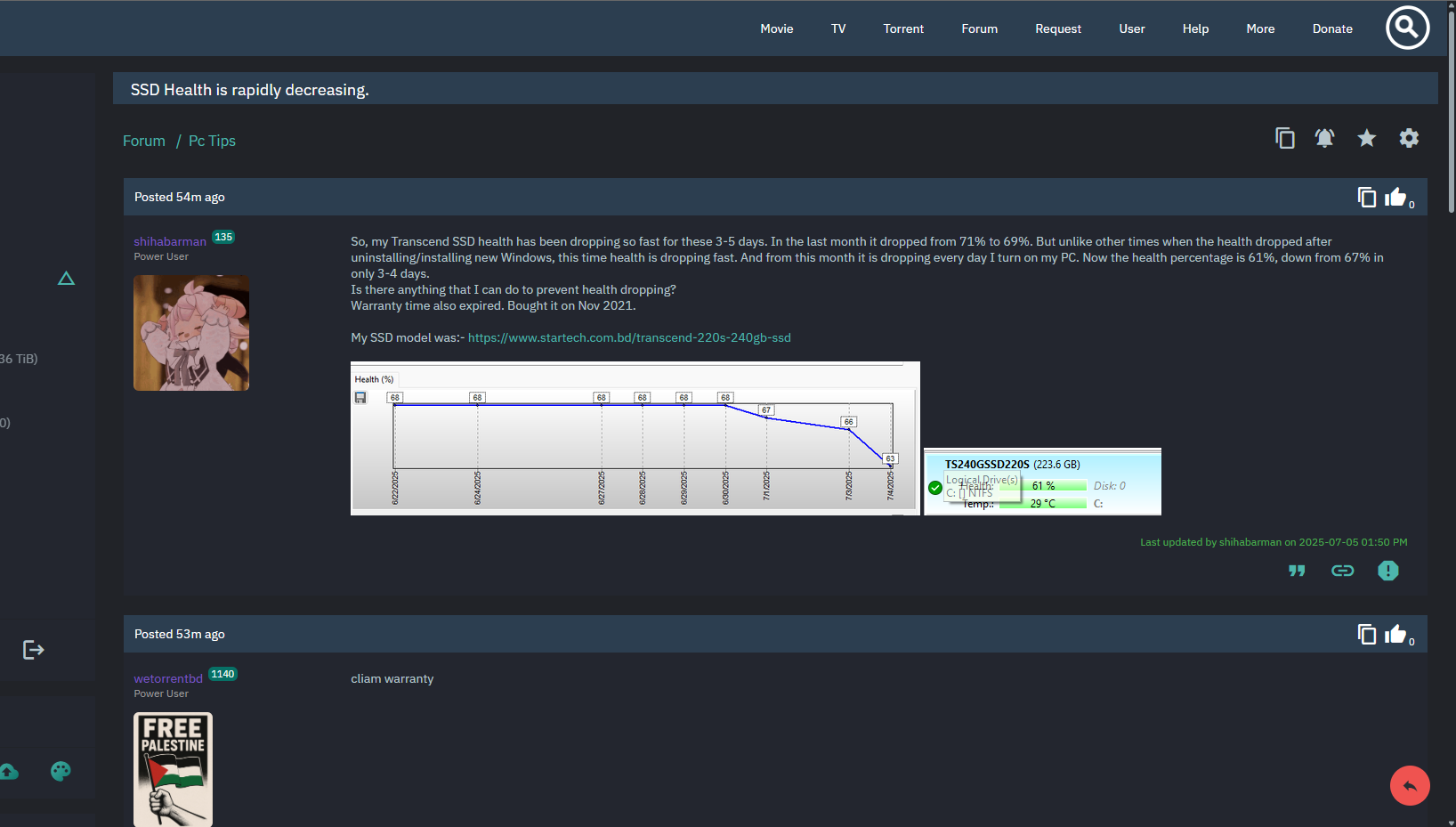Subscribe to thread with the bell icon

pos(1324,138)
